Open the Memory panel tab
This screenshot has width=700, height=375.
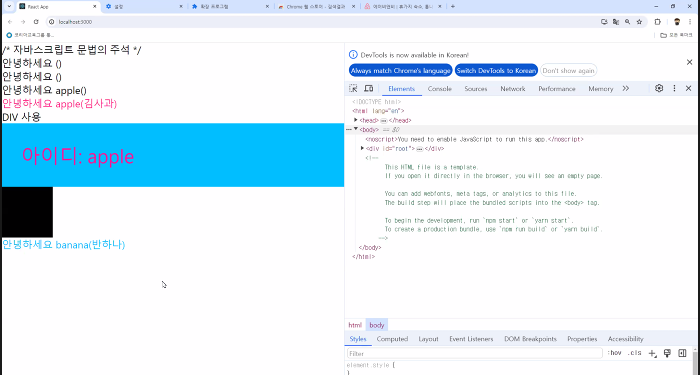tap(600, 89)
